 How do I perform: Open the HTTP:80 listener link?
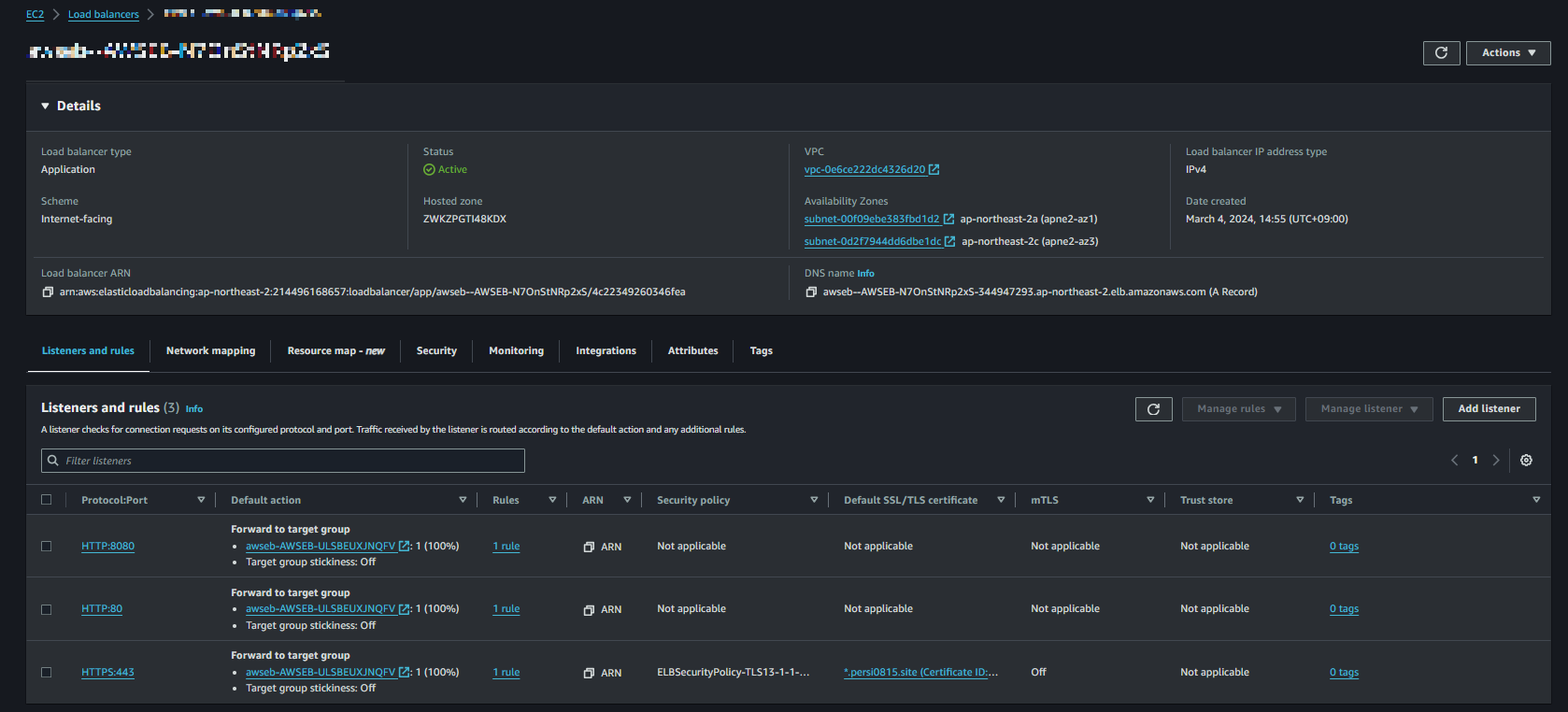pos(102,609)
